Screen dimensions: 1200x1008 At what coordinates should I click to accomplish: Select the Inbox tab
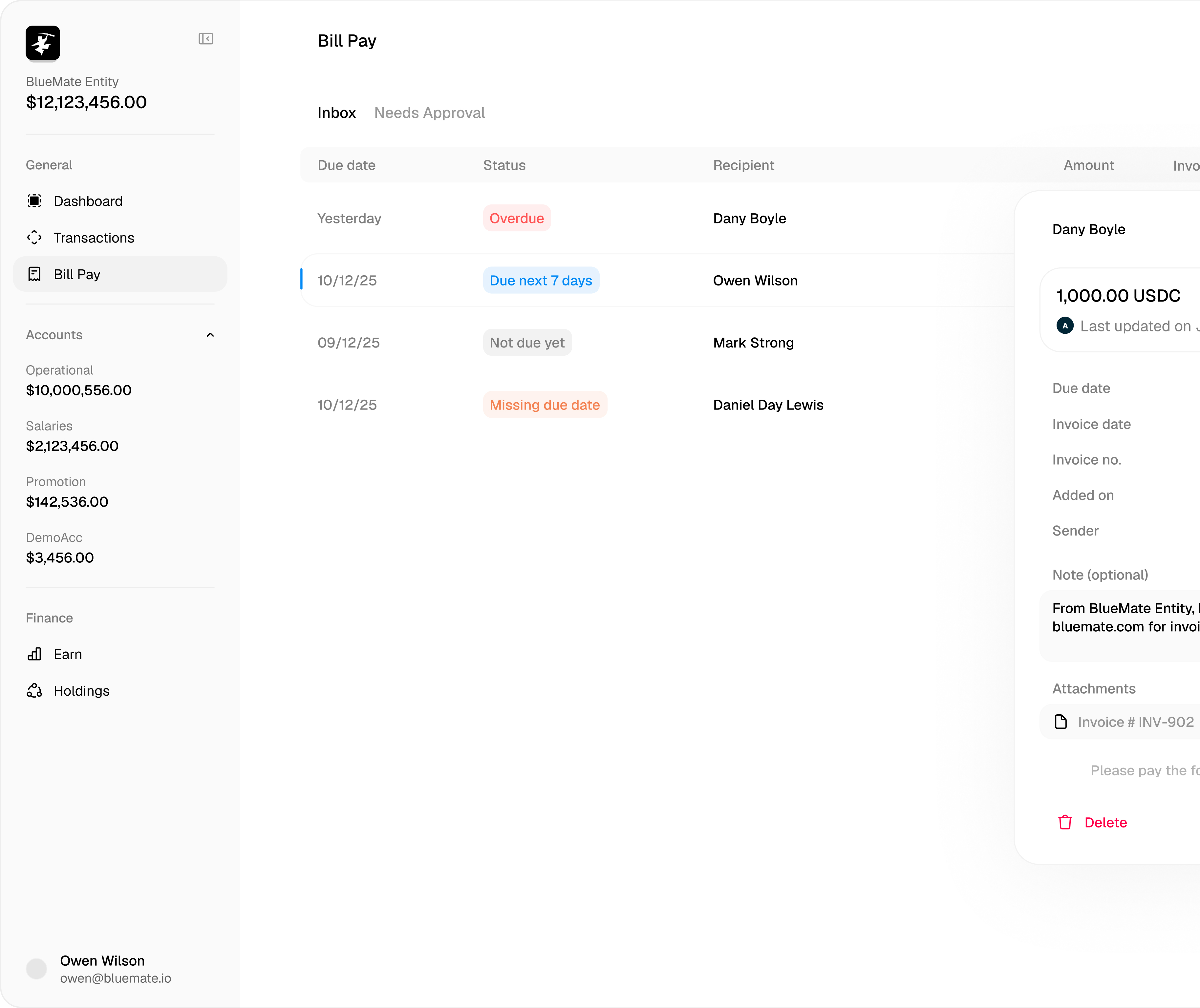(336, 113)
